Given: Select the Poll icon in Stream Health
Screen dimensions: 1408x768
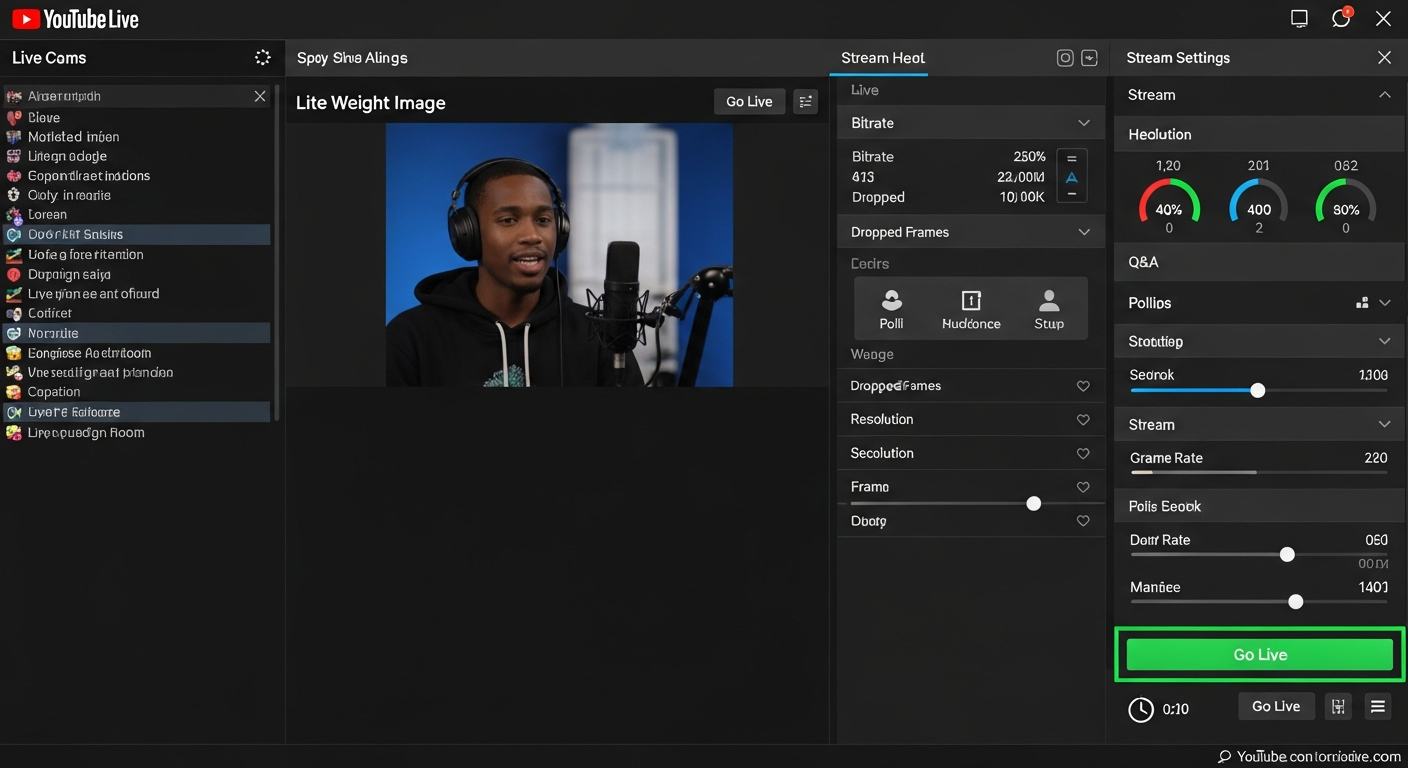Looking at the screenshot, I should [x=891, y=305].
